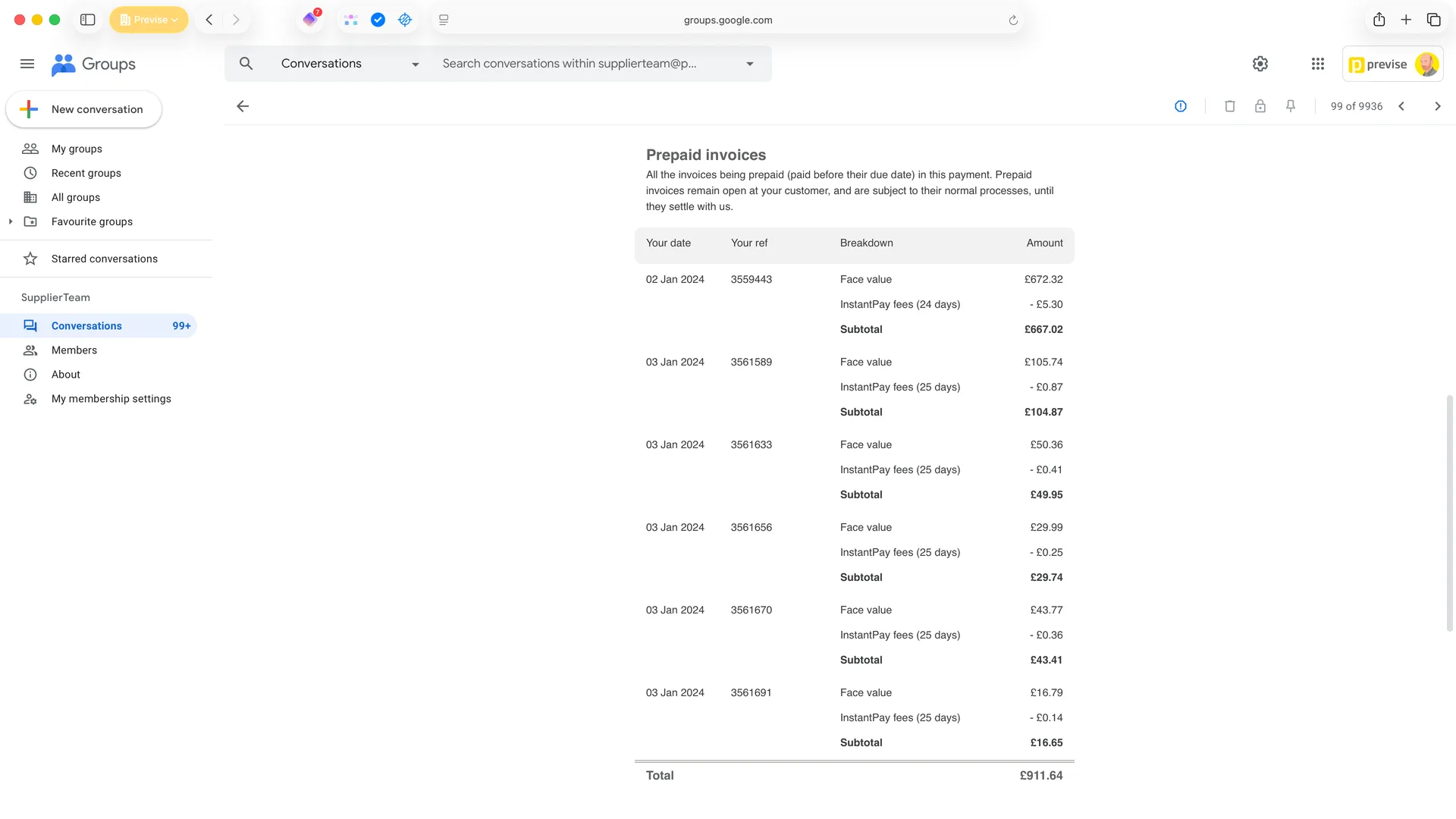Open the main hamburger menu
1456x819 pixels.
(x=27, y=64)
